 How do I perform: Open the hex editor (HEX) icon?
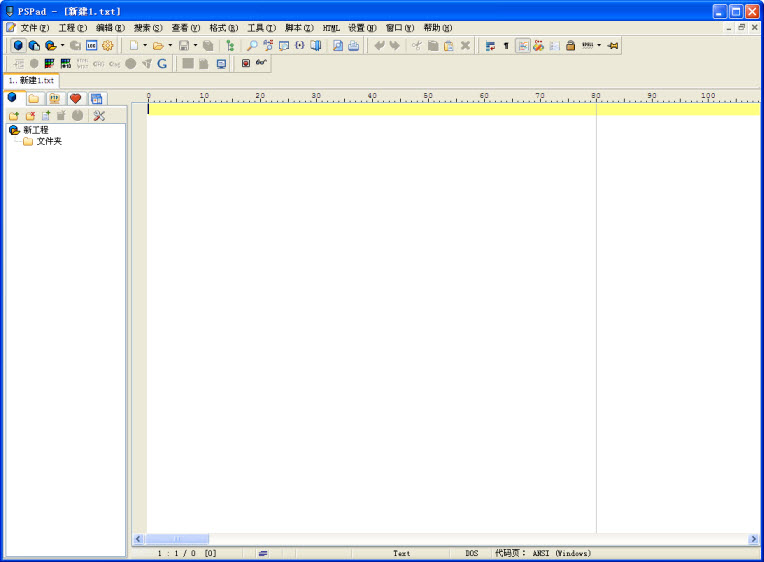(x=91, y=46)
